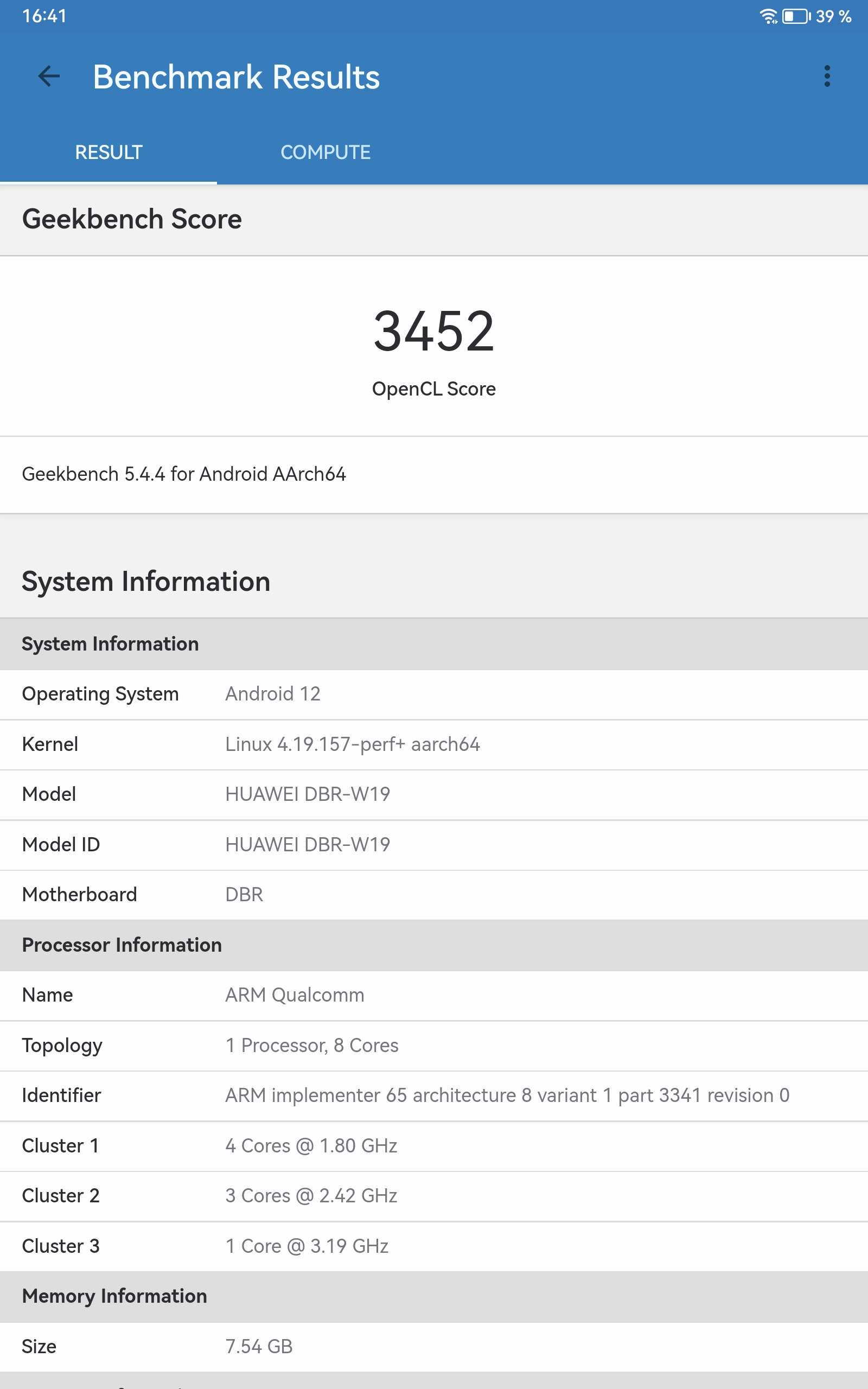
Task: Select Geekbench 5.4.4 for Android AArch64 text
Action: click(184, 474)
